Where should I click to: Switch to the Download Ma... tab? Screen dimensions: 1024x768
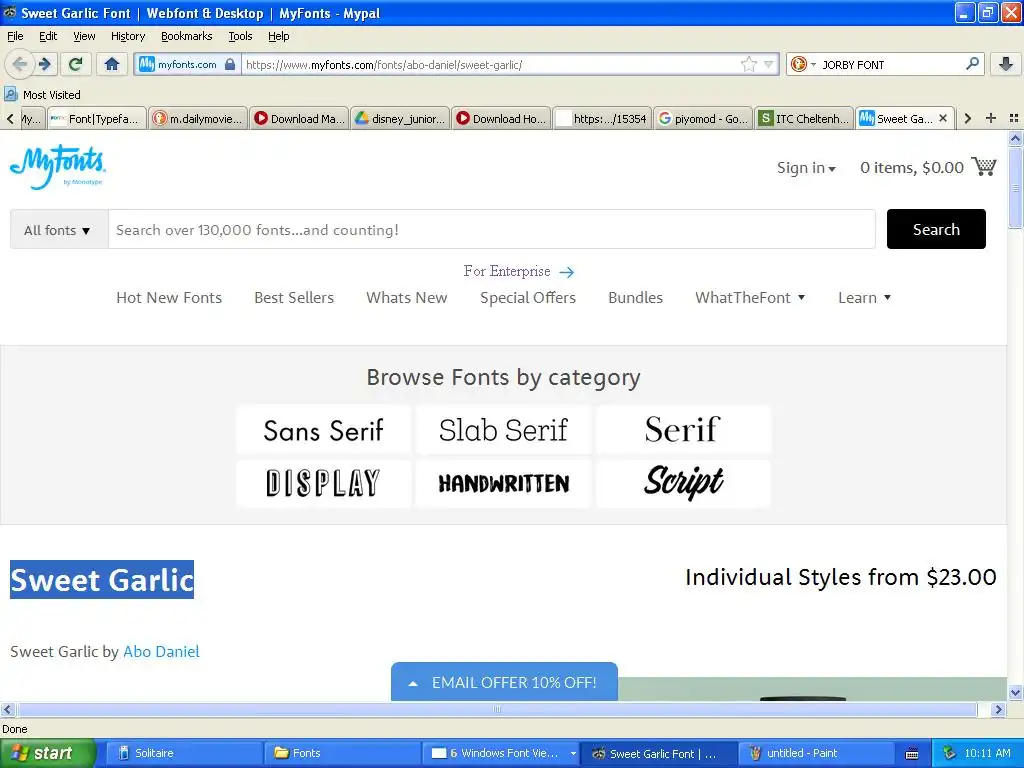tap(299, 118)
